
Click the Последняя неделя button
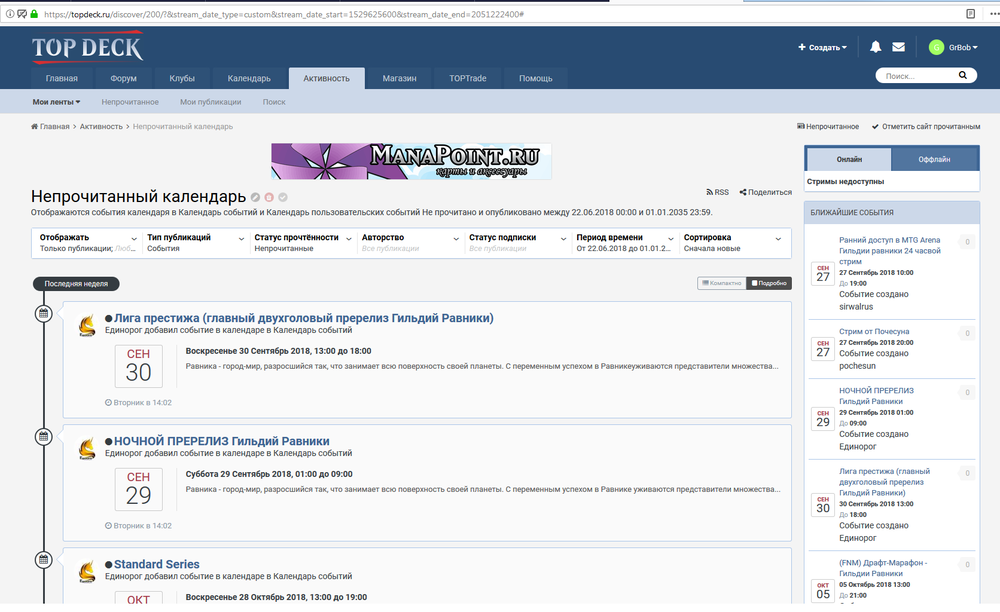(x=76, y=283)
